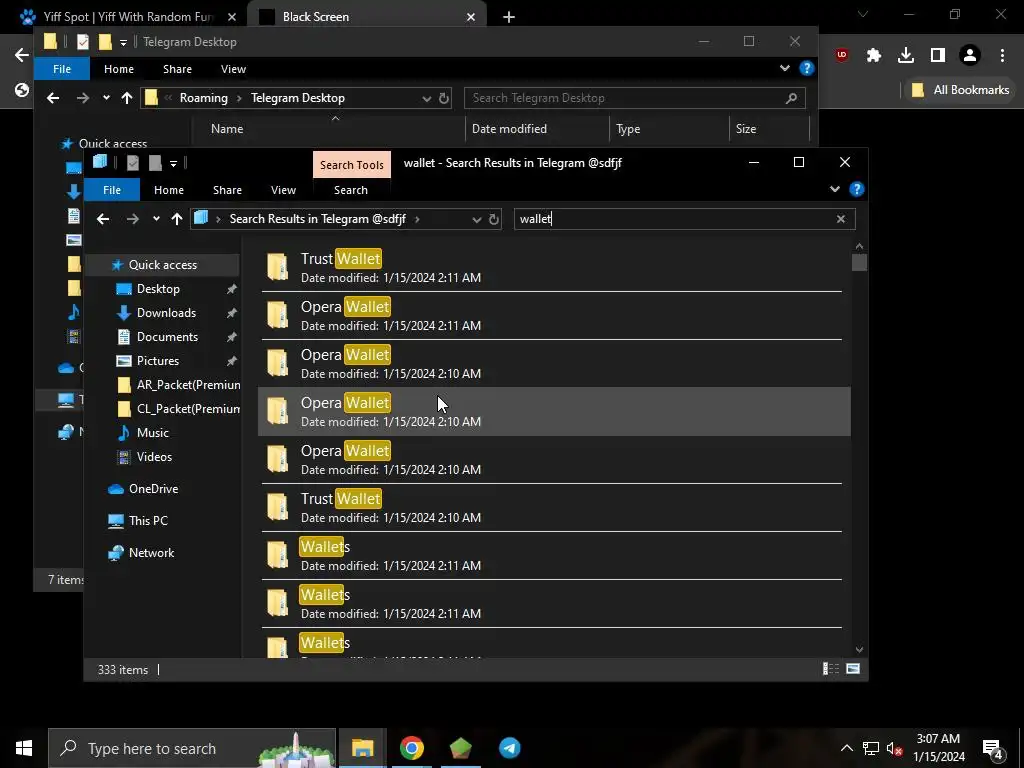1024x768 pixels.
Task: Switch to Share ribbon tab in search results window
Action: 227,190
